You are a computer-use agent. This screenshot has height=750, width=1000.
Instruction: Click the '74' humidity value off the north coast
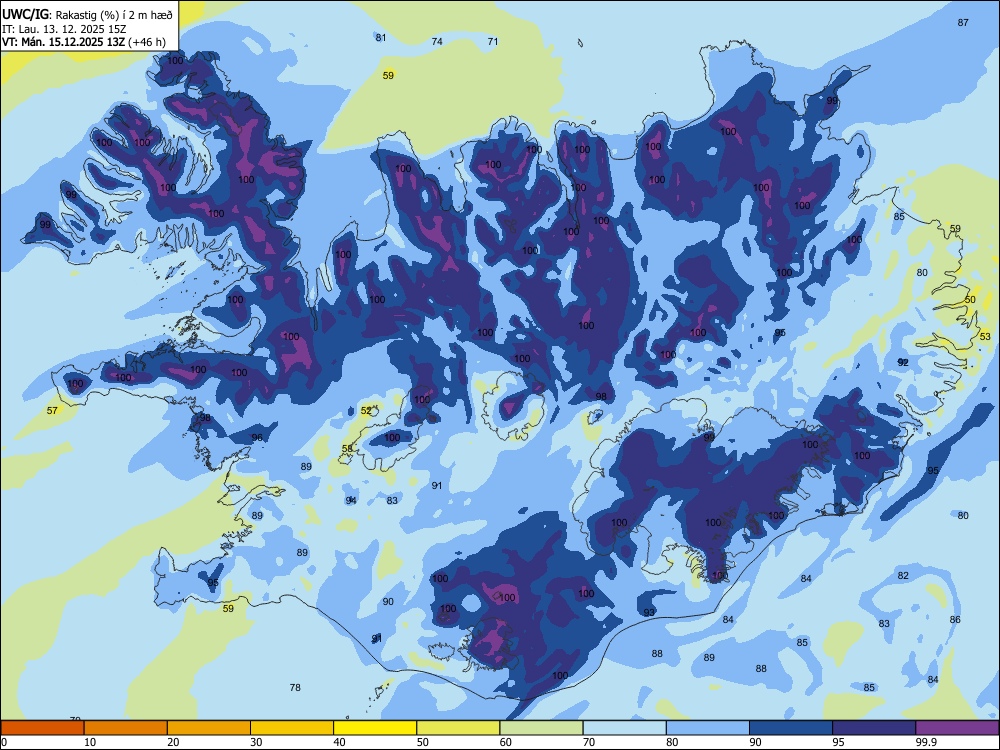tap(437, 41)
